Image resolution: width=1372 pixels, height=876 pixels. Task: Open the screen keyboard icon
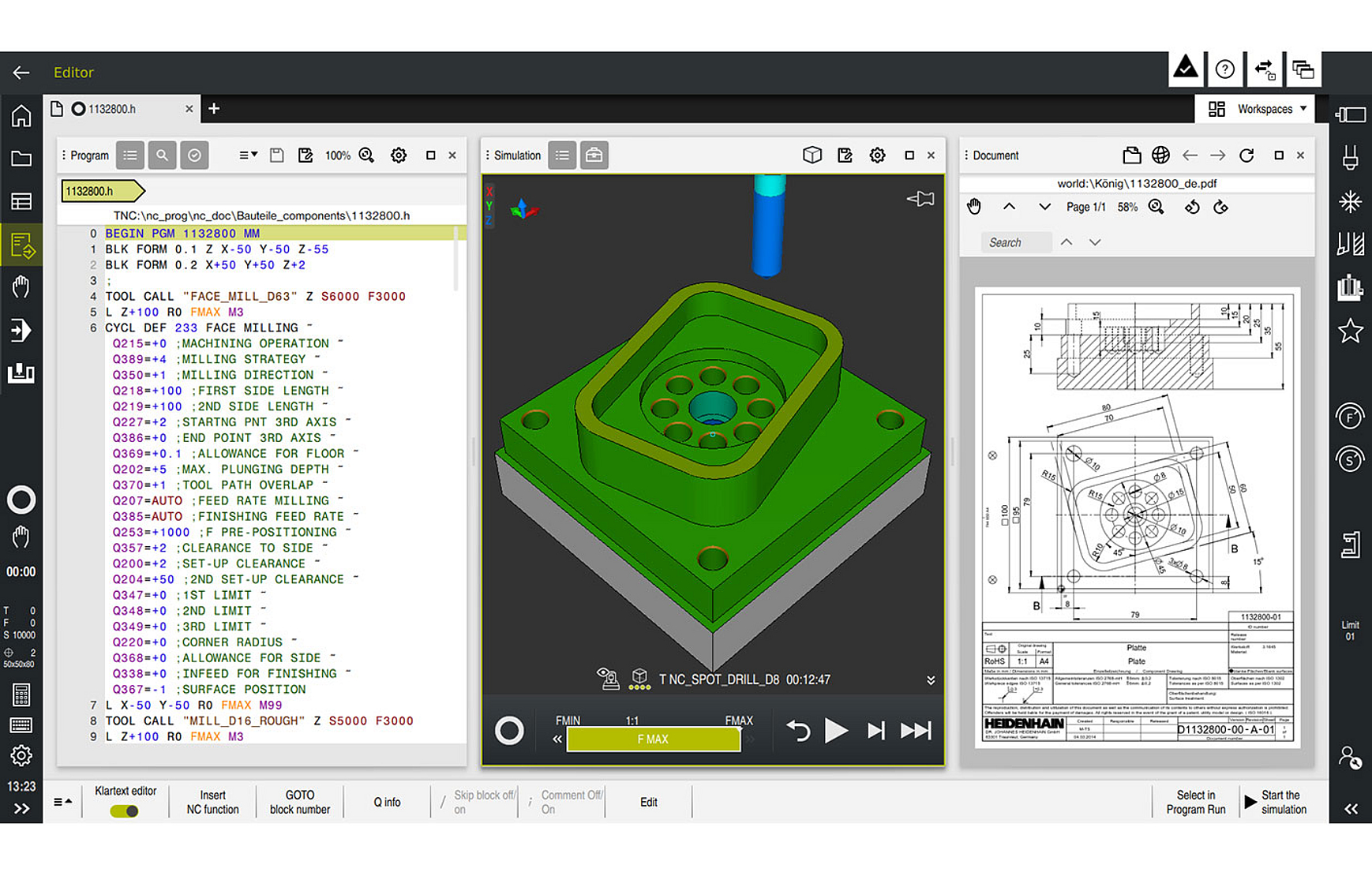click(21, 724)
